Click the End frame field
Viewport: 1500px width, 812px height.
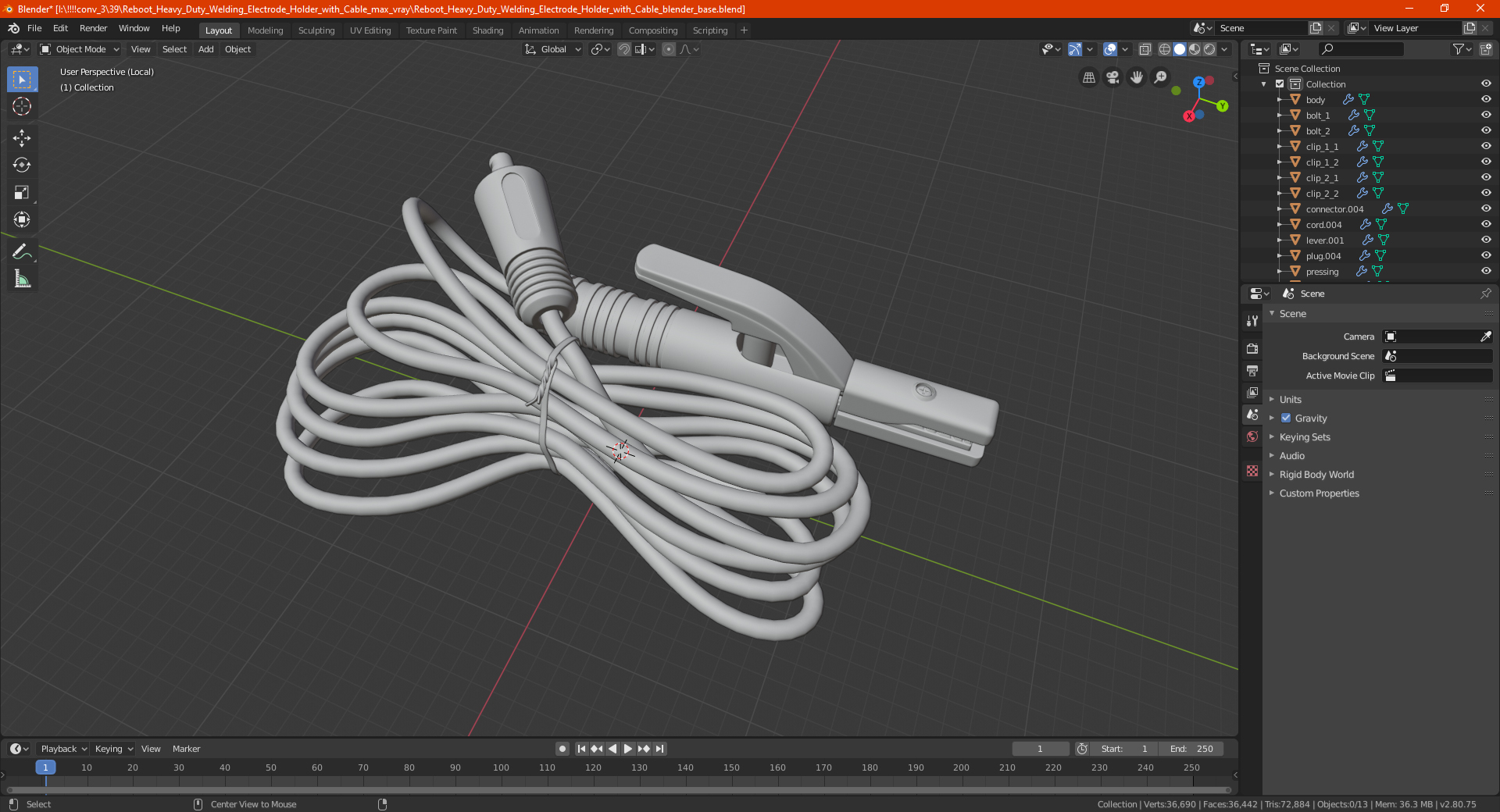(x=1191, y=749)
